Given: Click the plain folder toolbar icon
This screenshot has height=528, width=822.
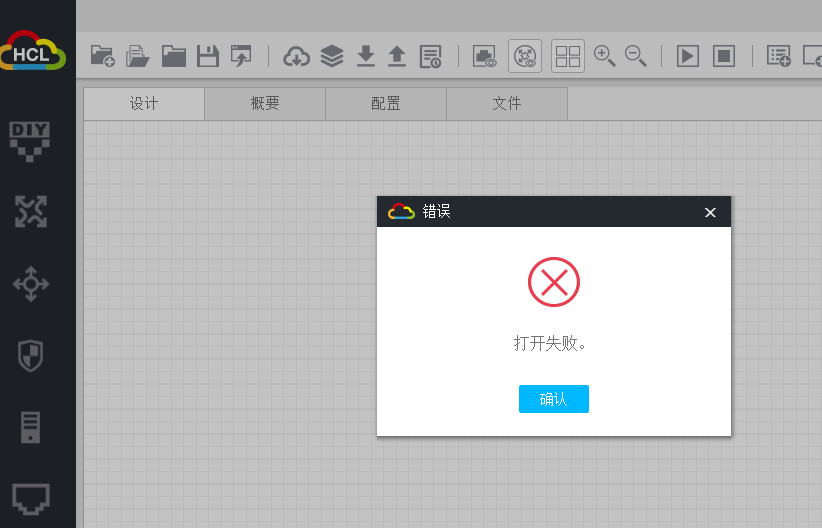Looking at the screenshot, I should coord(174,56).
